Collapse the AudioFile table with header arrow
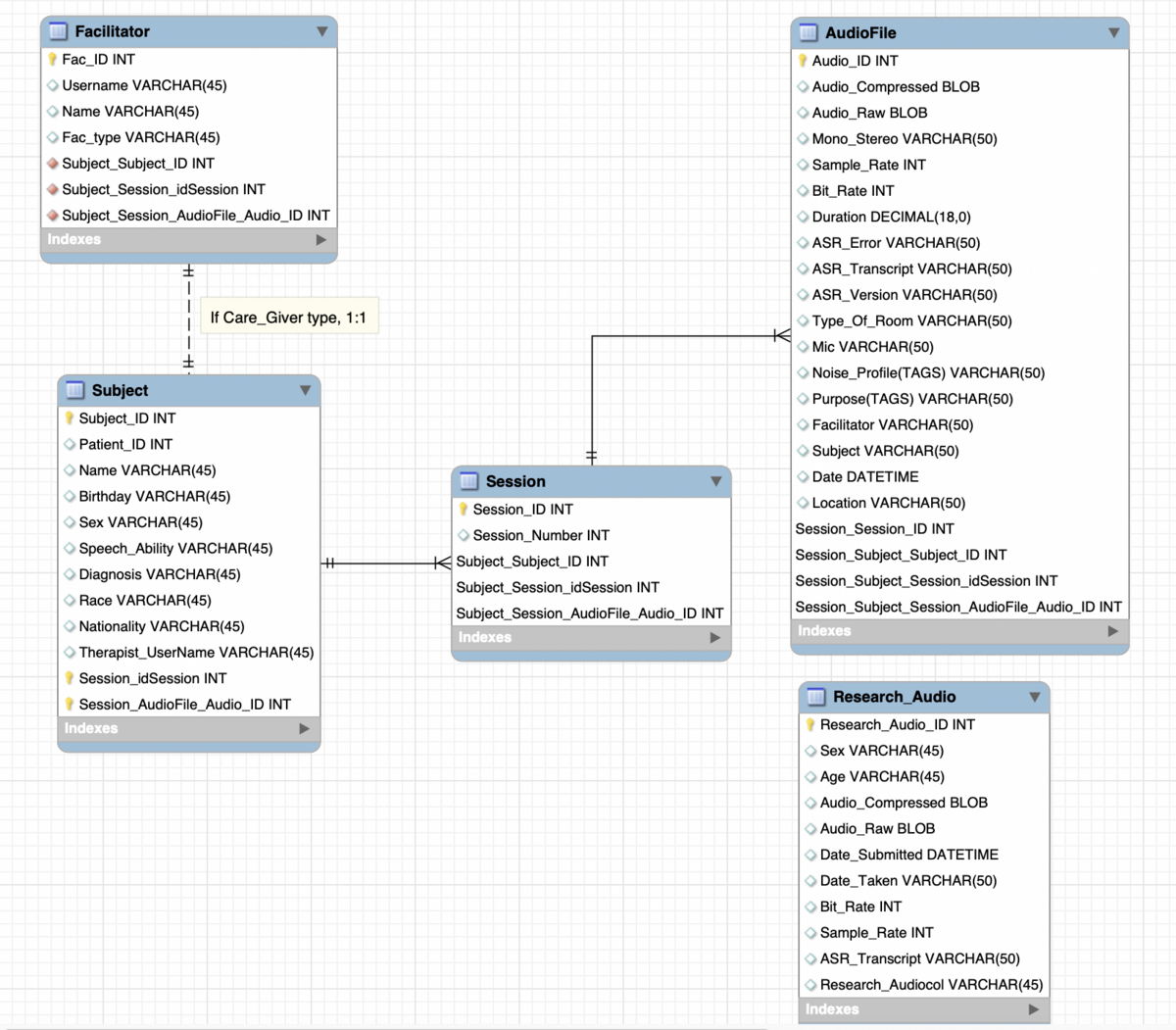Image resolution: width=1176 pixels, height=1030 pixels. 1114,32
